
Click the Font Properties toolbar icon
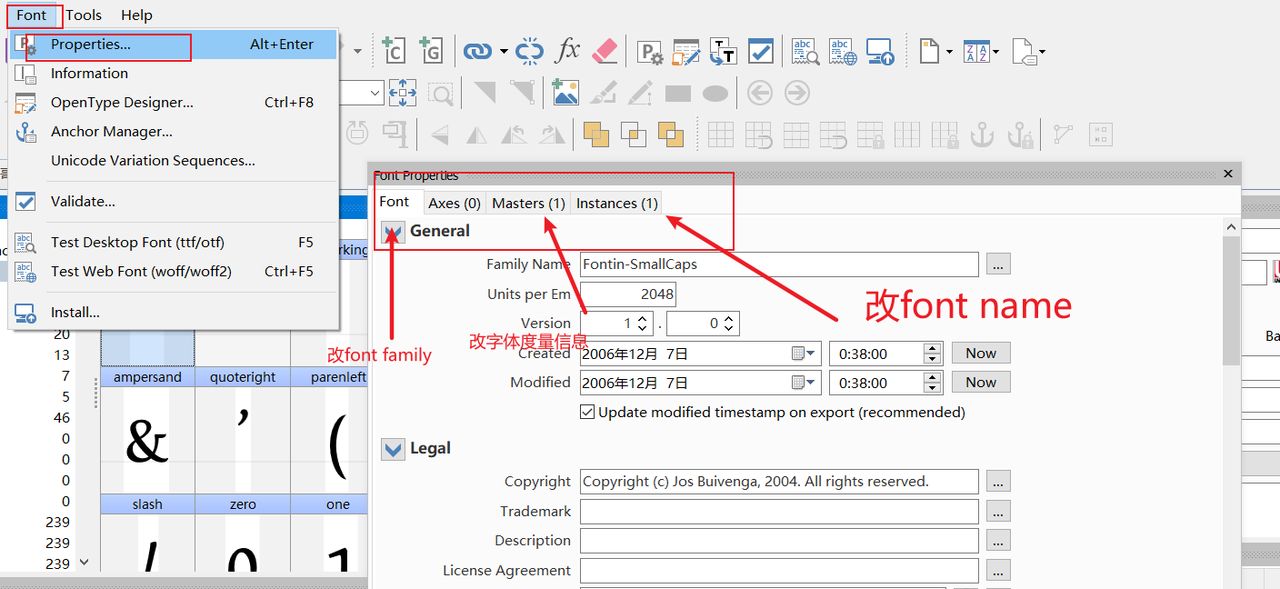click(x=650, y=52)
